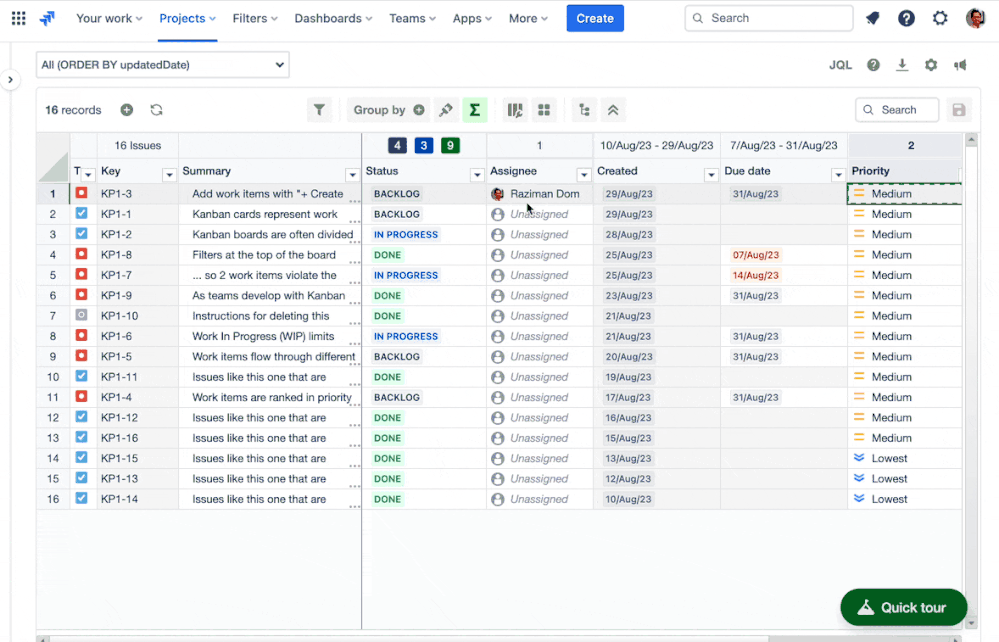Toggle the sigma summary row
999x642 pixels.
(475, 110)
